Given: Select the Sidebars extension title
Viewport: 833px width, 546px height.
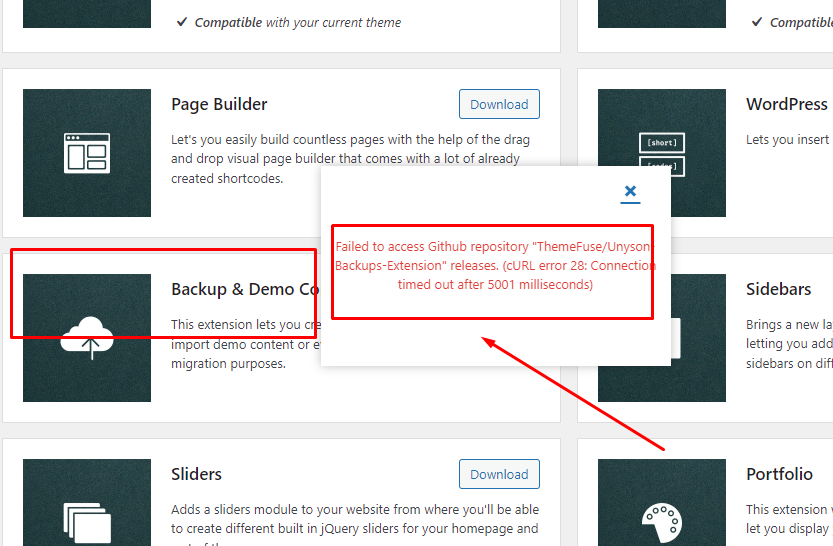Looking at the screenshot, I should pyautogui.click(x=778, y=289).
